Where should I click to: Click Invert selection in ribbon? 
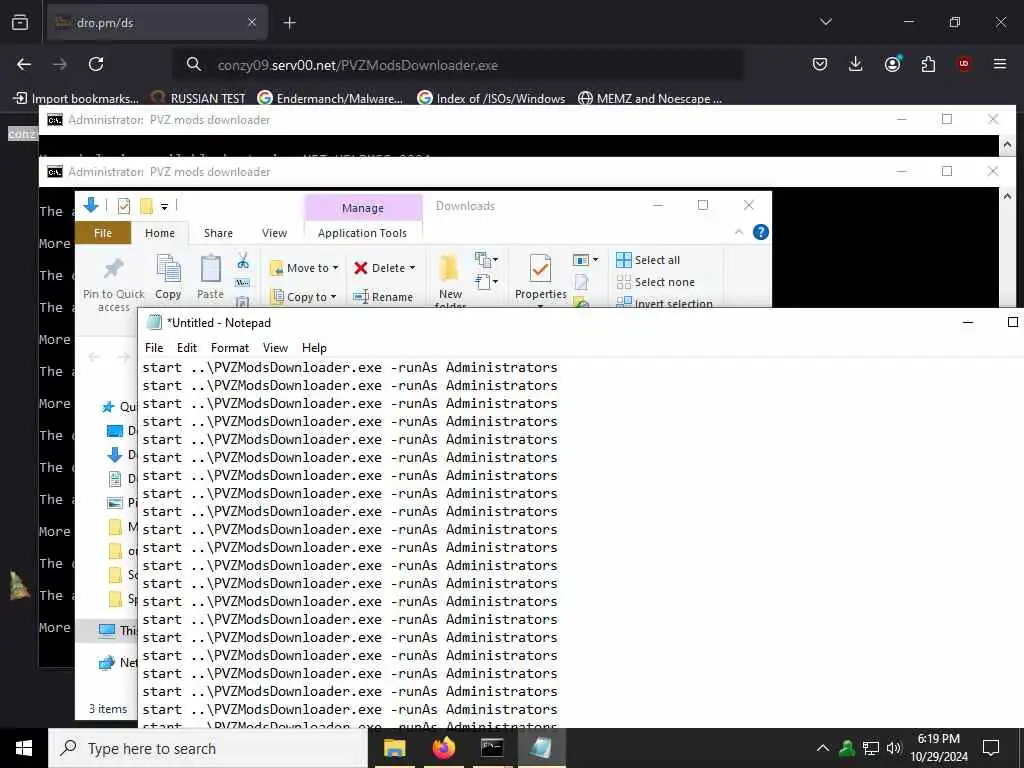665,303
